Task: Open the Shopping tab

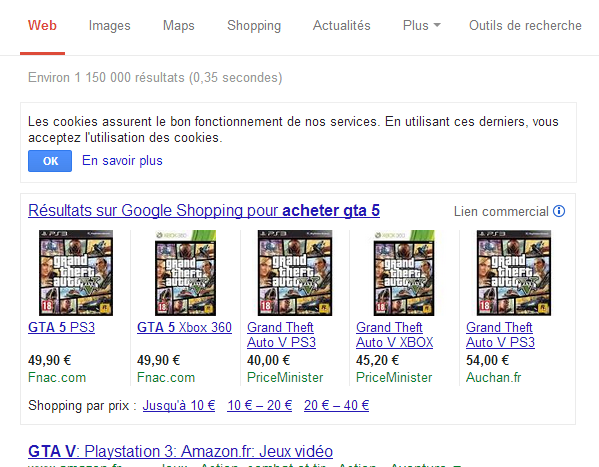Action: 254,26
